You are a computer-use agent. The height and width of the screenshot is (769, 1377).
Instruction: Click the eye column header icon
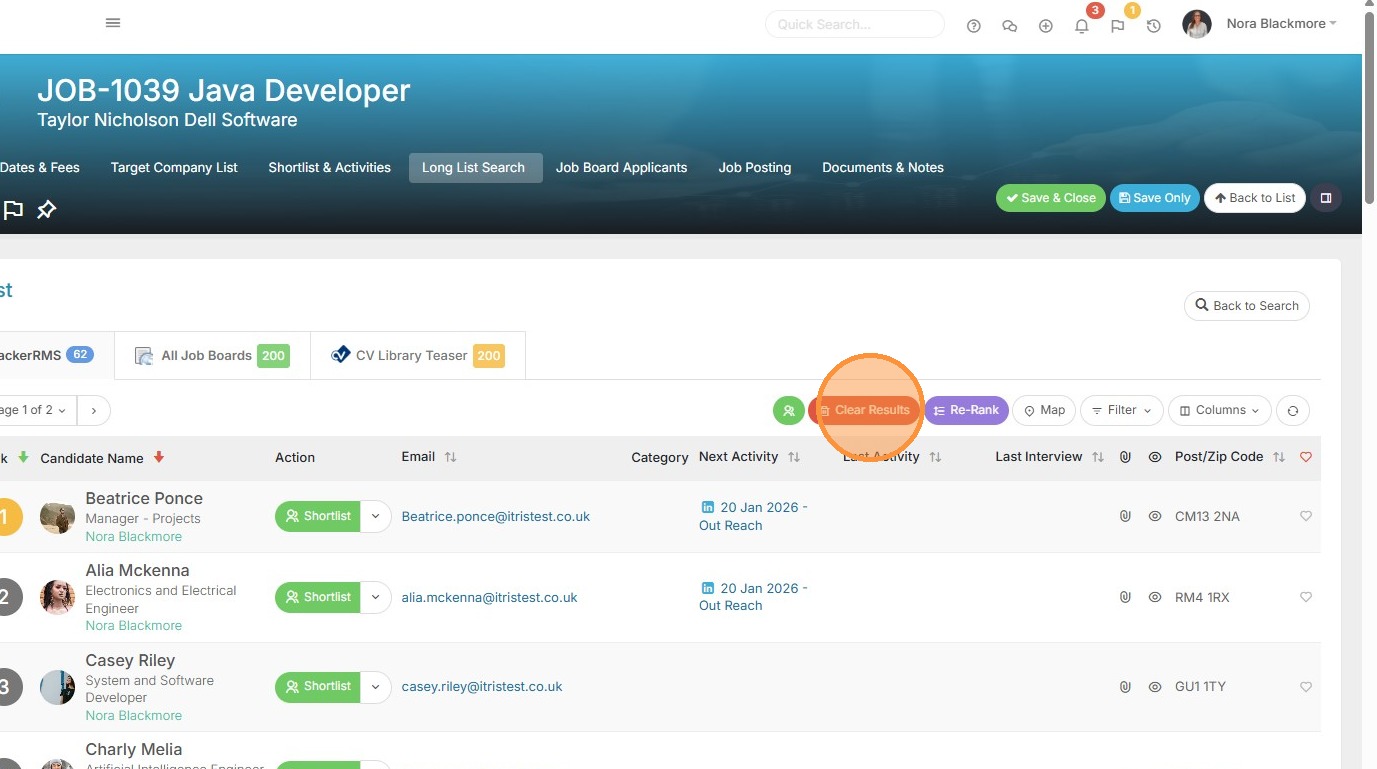click(1155, 457)
